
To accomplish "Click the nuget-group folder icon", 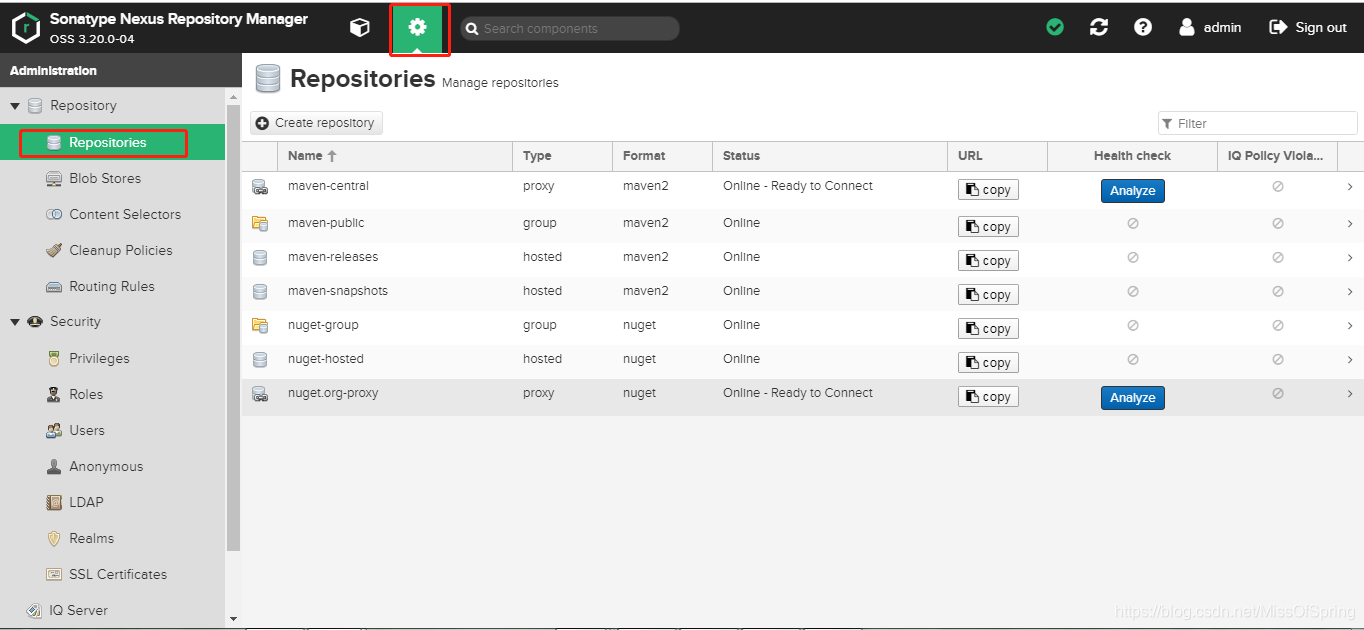I will coord(260,326).
